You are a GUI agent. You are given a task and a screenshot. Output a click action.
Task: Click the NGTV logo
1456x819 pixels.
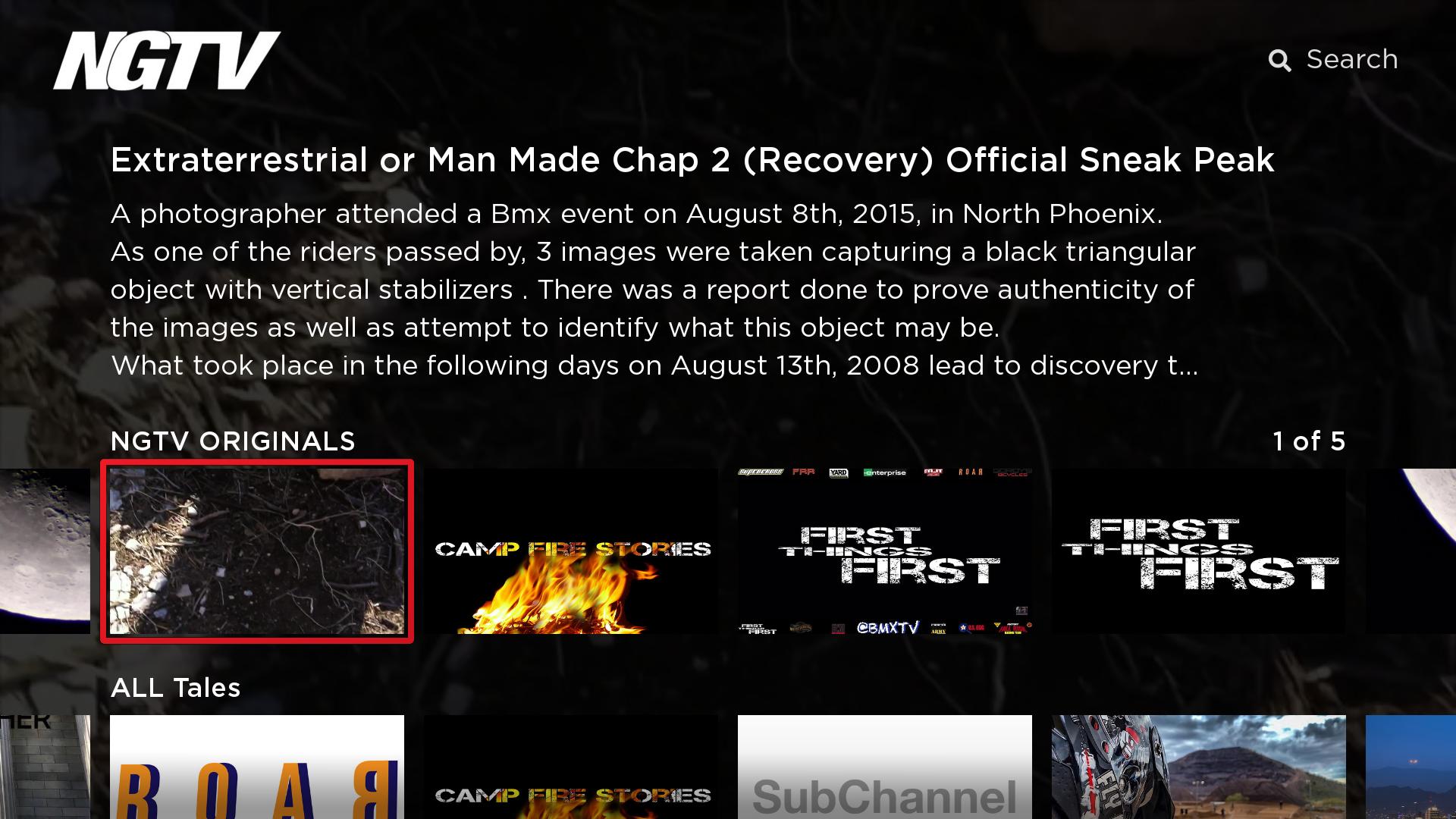[x=167, y=61]
